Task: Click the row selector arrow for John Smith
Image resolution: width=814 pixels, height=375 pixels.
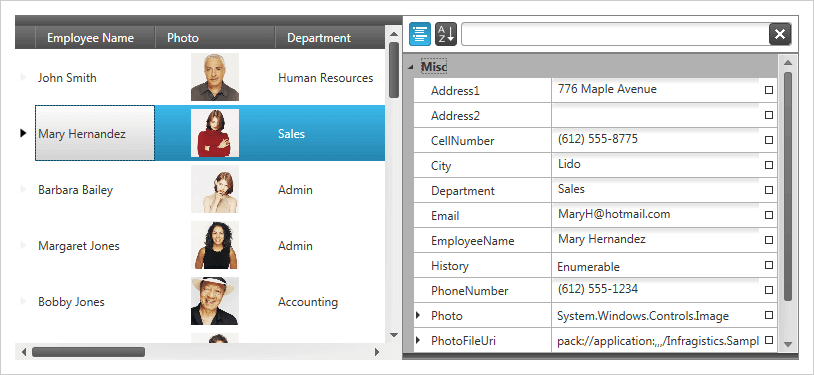Action: coord(23,77)
